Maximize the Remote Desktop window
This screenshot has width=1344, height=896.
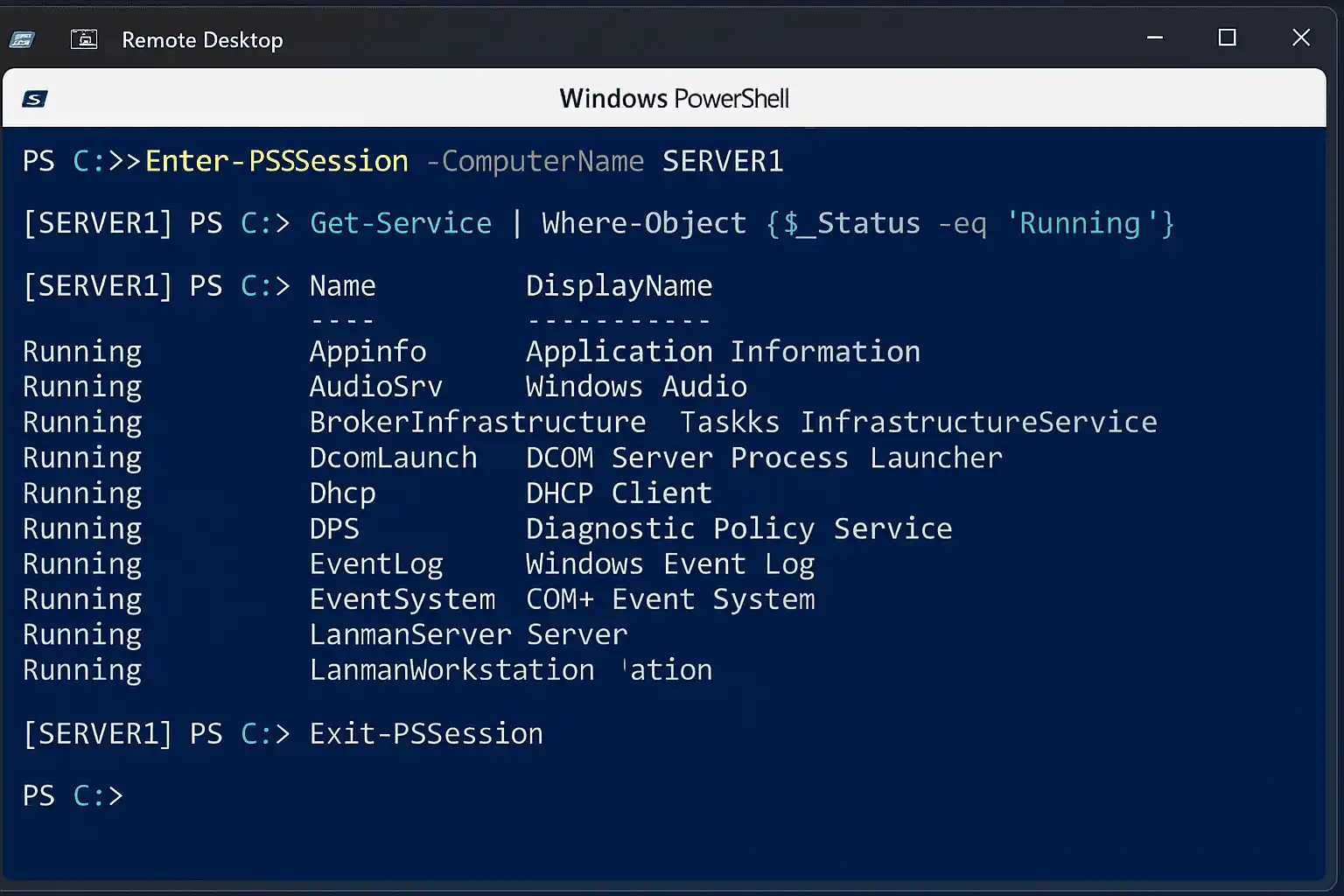point(1227,38)
